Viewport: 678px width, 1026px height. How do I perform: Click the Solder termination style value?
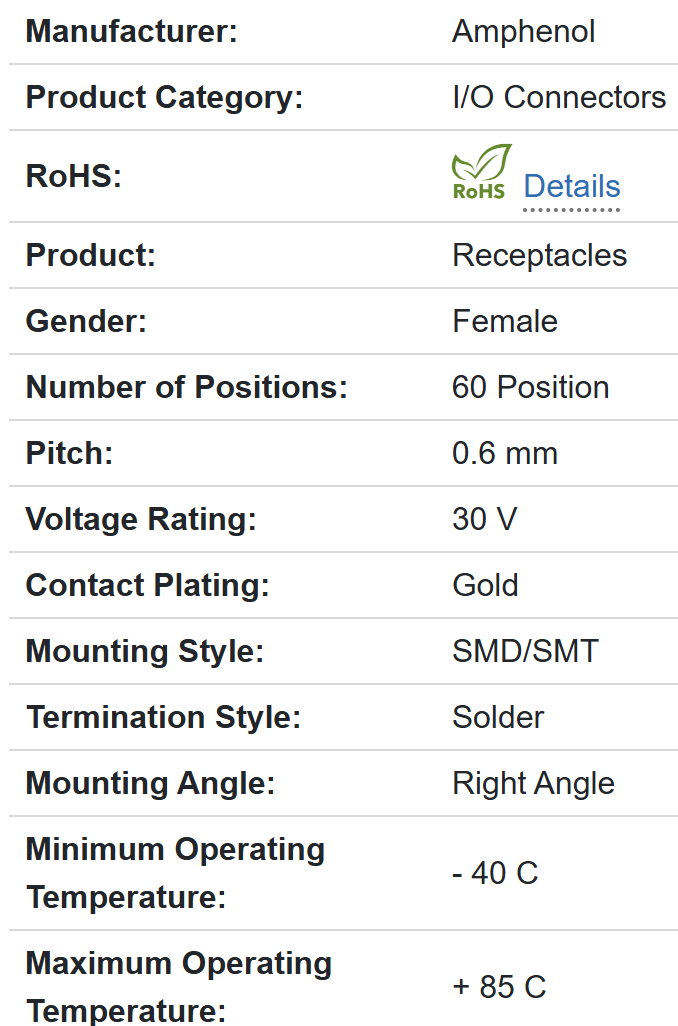pyautogui.click(x=498, y=717)
